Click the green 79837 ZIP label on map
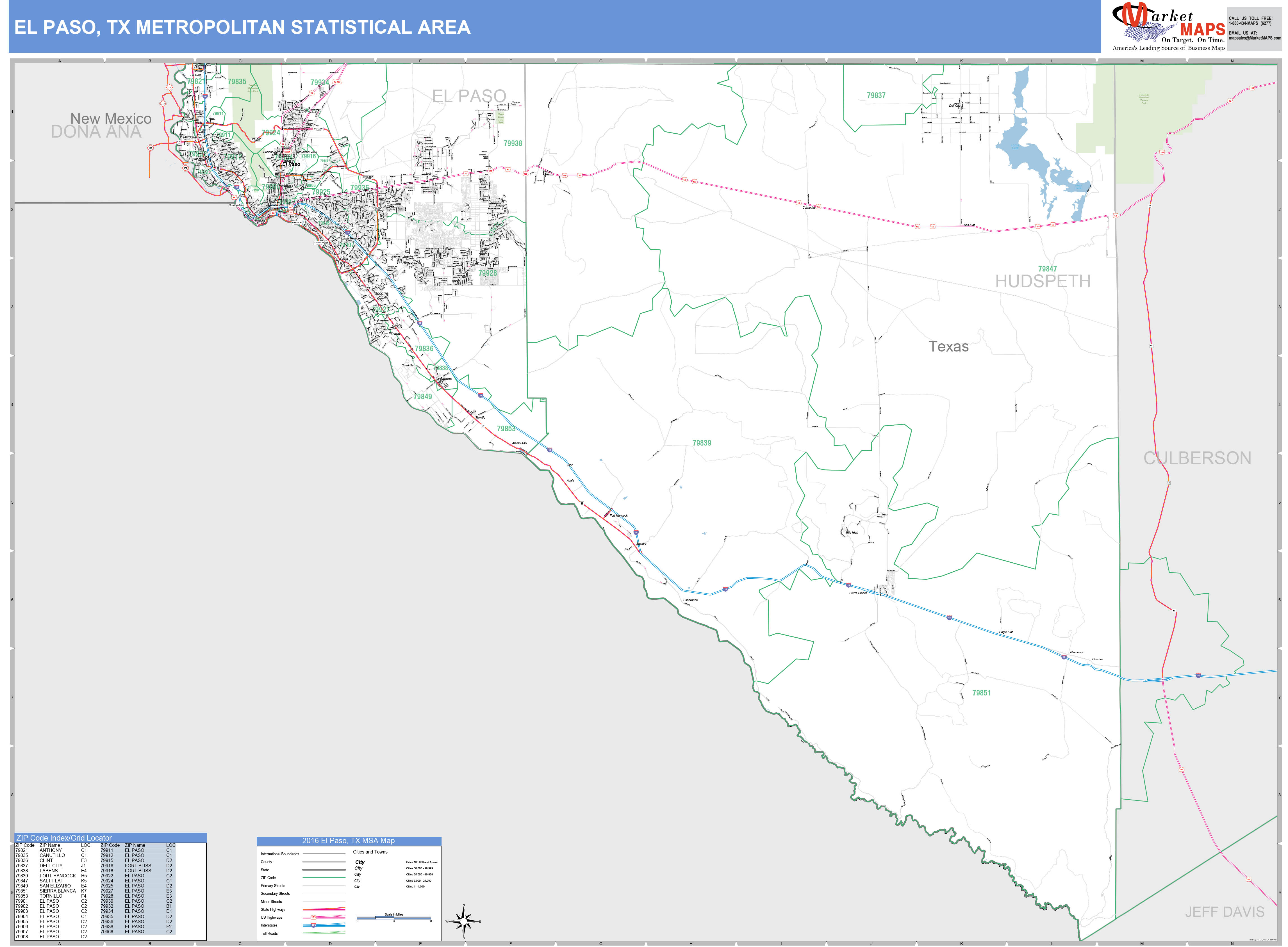The height and width of the screenshot is (947, 1288). pyautogui.click(x=876, y=95)
